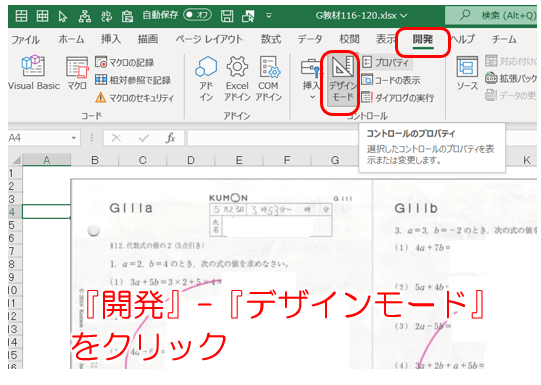541x385 pixels.
Task: Switch to the 挿入 ribbon tab
Action: [111, 39]
